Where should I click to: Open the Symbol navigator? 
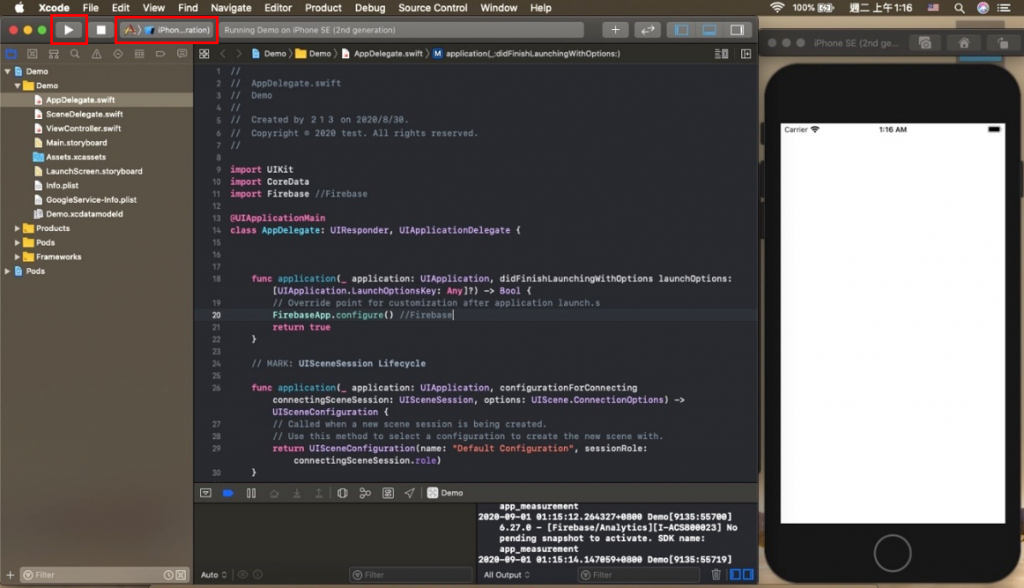54,54
